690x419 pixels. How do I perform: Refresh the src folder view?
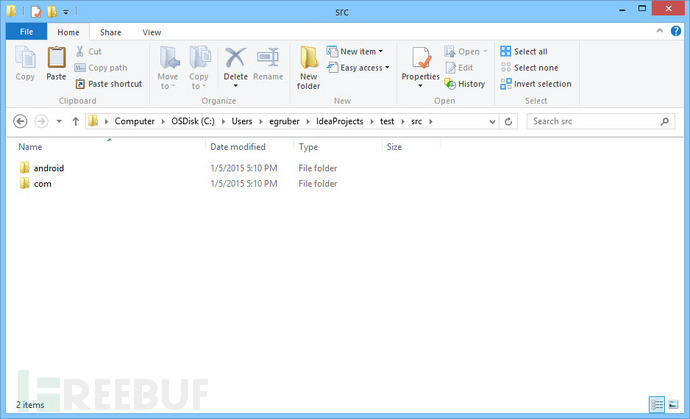click(508, 121)
